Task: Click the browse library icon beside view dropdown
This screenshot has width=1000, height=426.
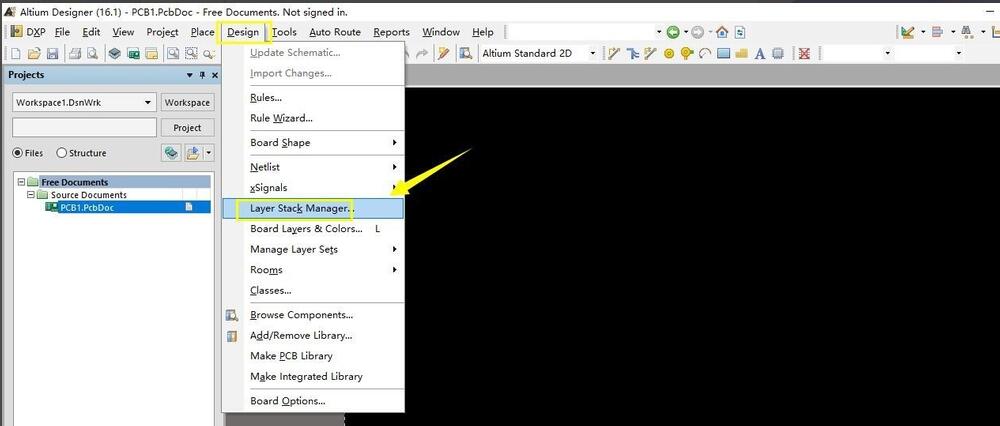Action: pos(466,54)
